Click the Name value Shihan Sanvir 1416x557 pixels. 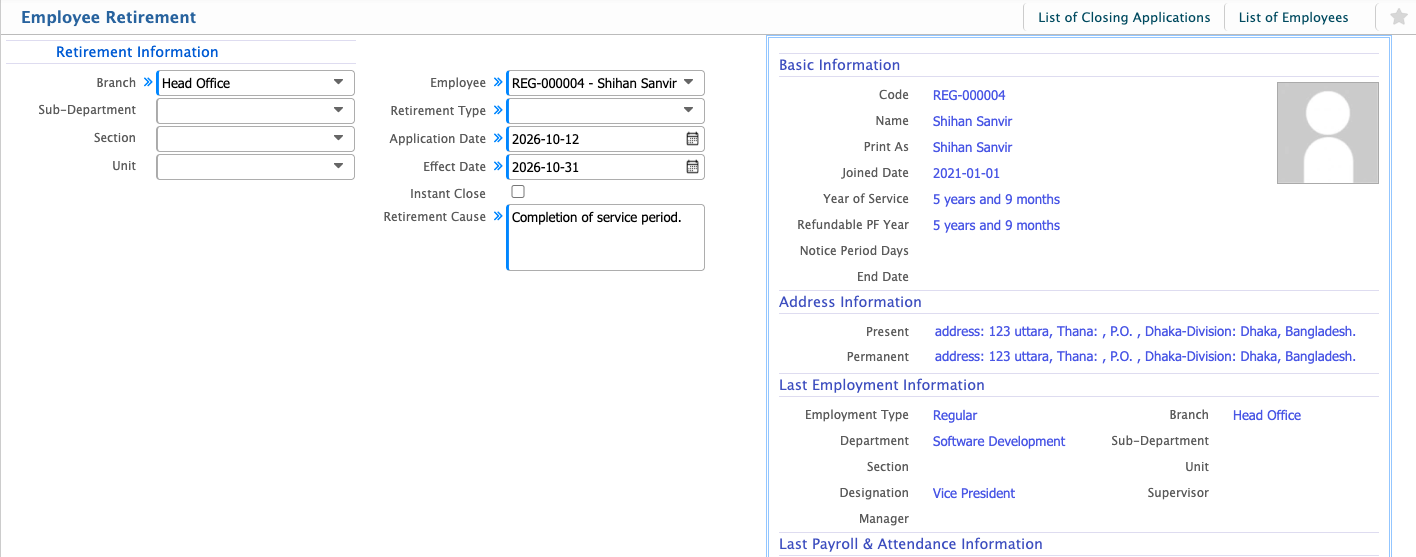pyautogui.click(x=973, y=121)
